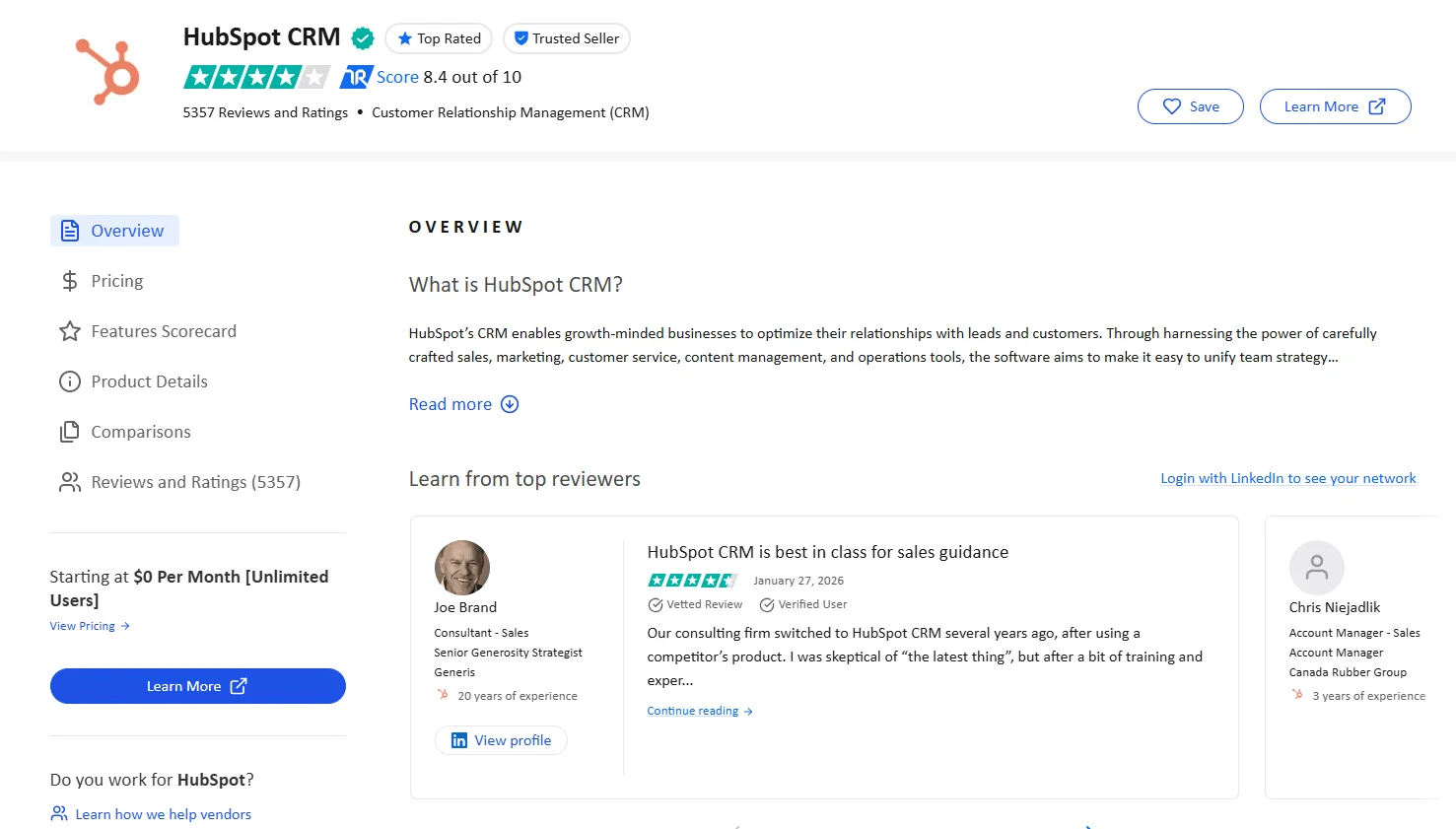Click Login with LinkedIn to see your network
This screenshot has width=1456, height=829.
(x=1287, y=478)
